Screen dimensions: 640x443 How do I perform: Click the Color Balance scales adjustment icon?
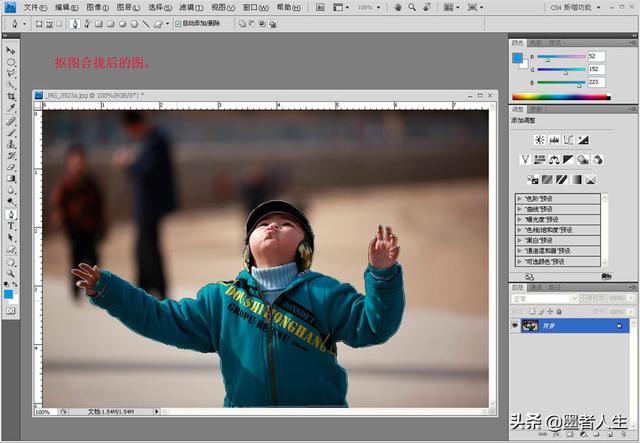tap(553, 159)
